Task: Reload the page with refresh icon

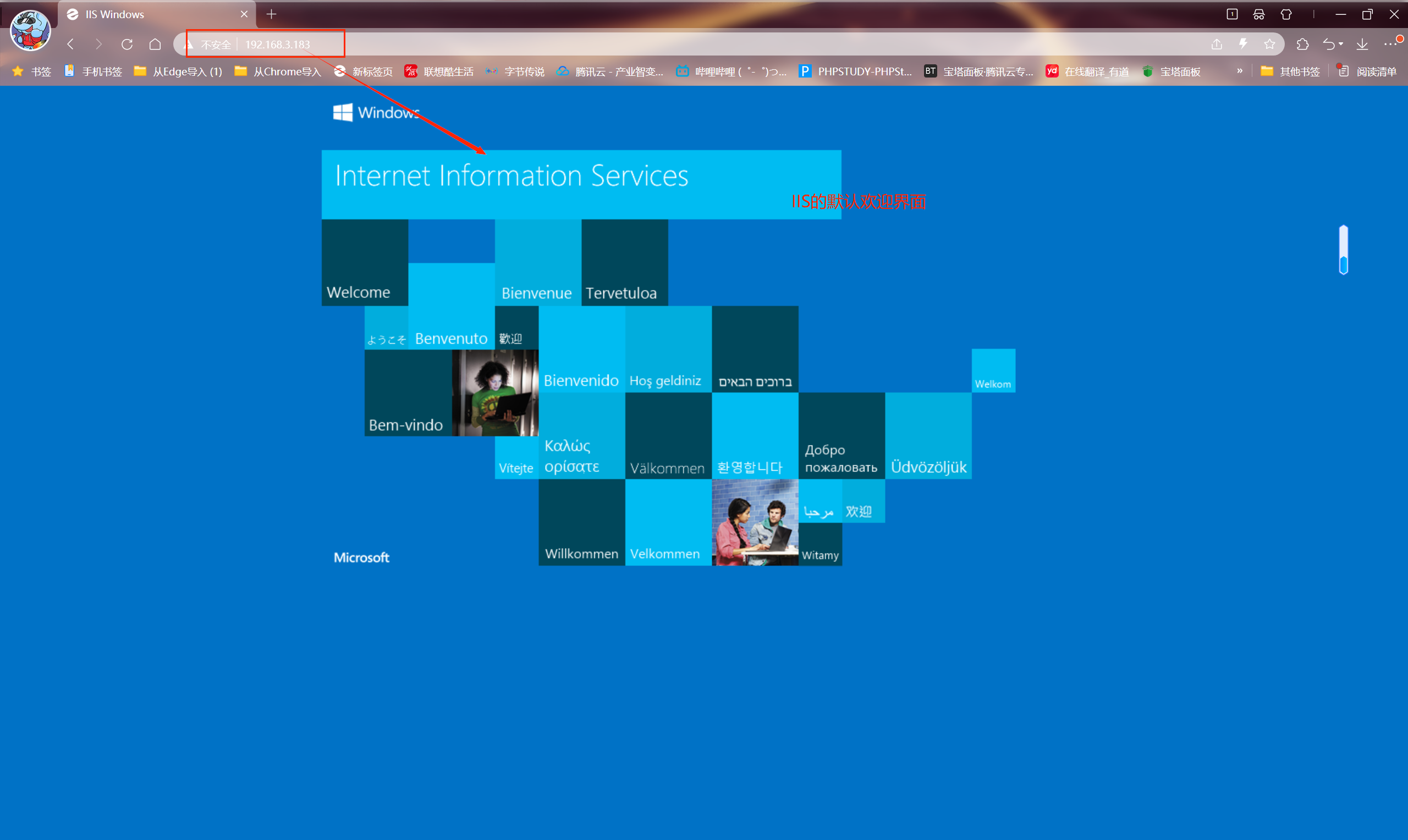Action: pos(127,44)
